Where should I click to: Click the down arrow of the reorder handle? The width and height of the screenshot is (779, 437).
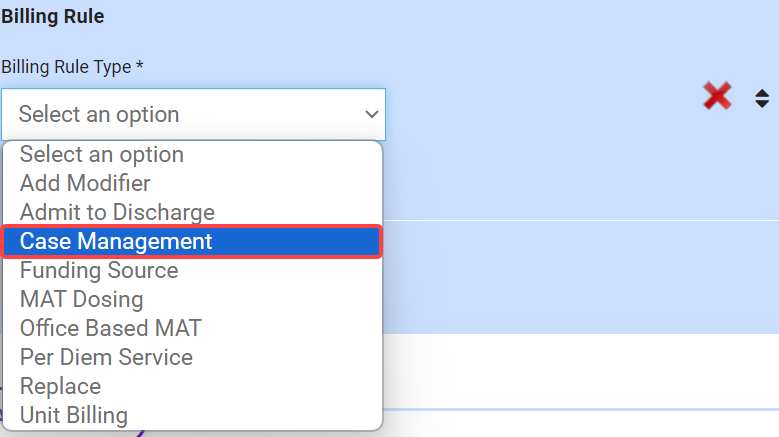click(762, 103)
